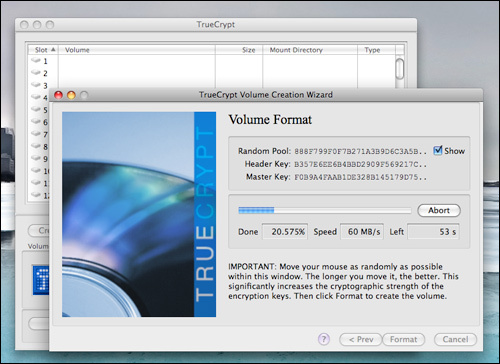Click the Volume column header in TrueCrypt window
Viewport: 500px width, 364px height.
tap(137, 50)
